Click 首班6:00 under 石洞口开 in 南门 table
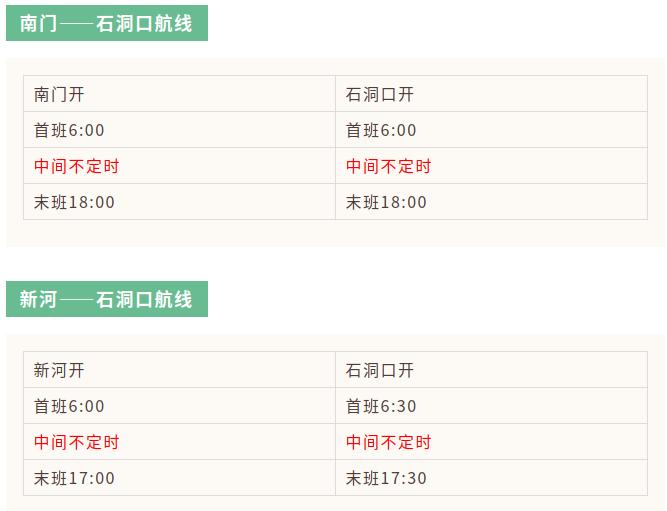667x511 pixels. [381, 131]
